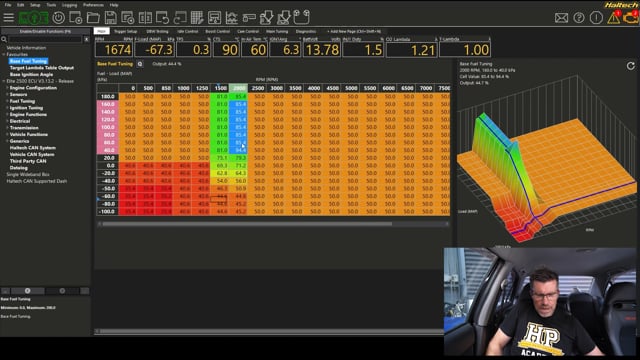640x360 pixels.
Task: Expand the Ignition Tuning tree node
Action: 7,108
